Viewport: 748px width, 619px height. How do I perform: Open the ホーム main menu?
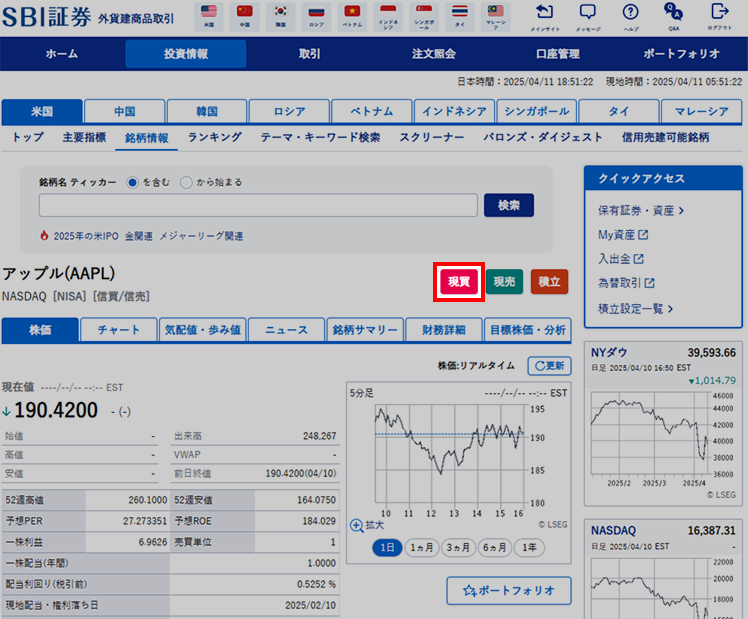62,54
